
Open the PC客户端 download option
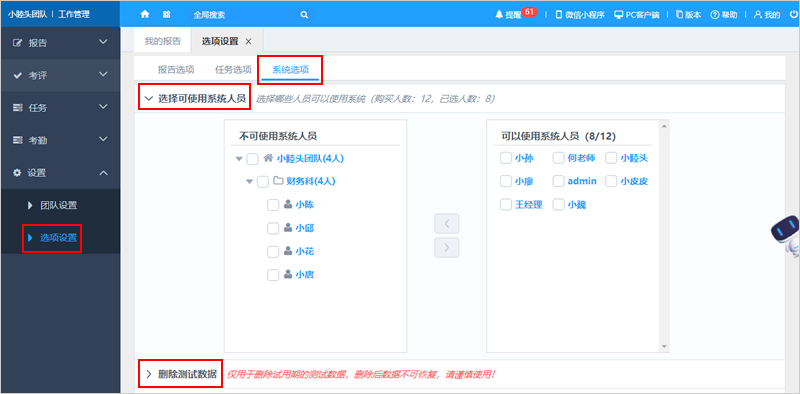[x=637, y=15]
